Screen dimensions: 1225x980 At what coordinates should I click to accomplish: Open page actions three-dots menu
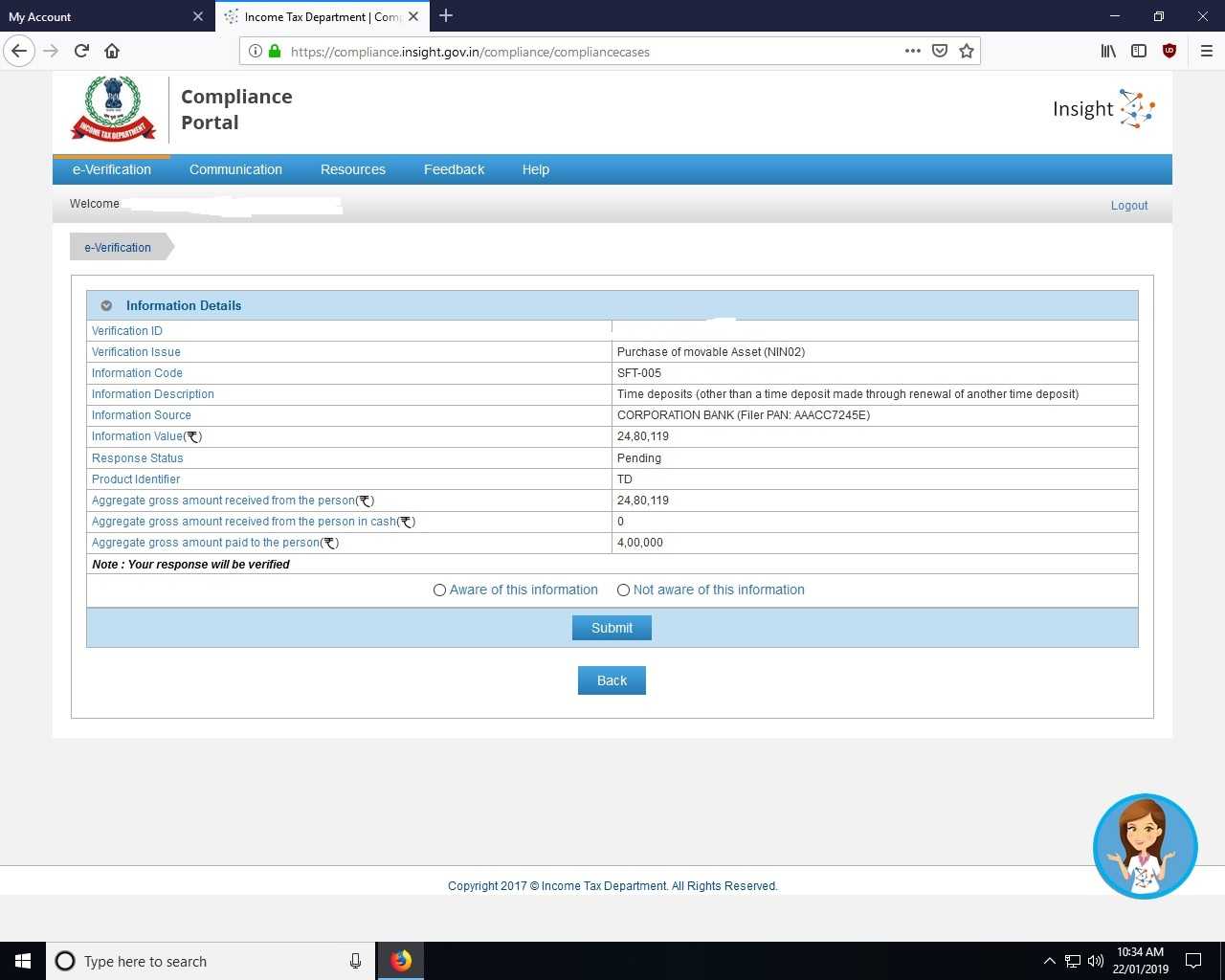[x=913, y=51]
